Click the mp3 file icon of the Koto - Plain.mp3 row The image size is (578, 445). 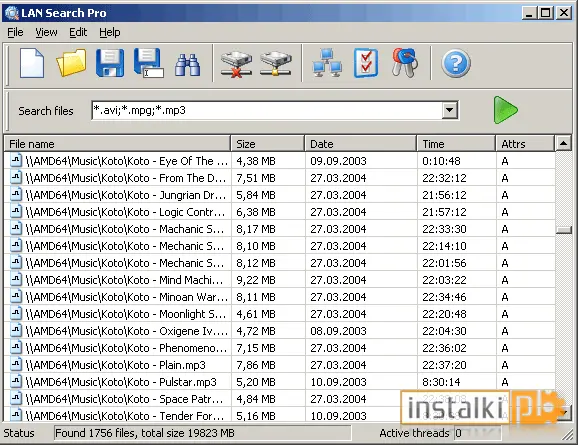(15, 364)
